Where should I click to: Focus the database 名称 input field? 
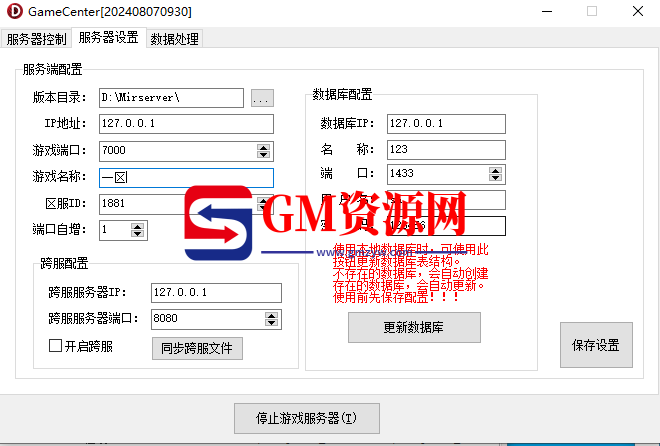(x=446, y=150)
